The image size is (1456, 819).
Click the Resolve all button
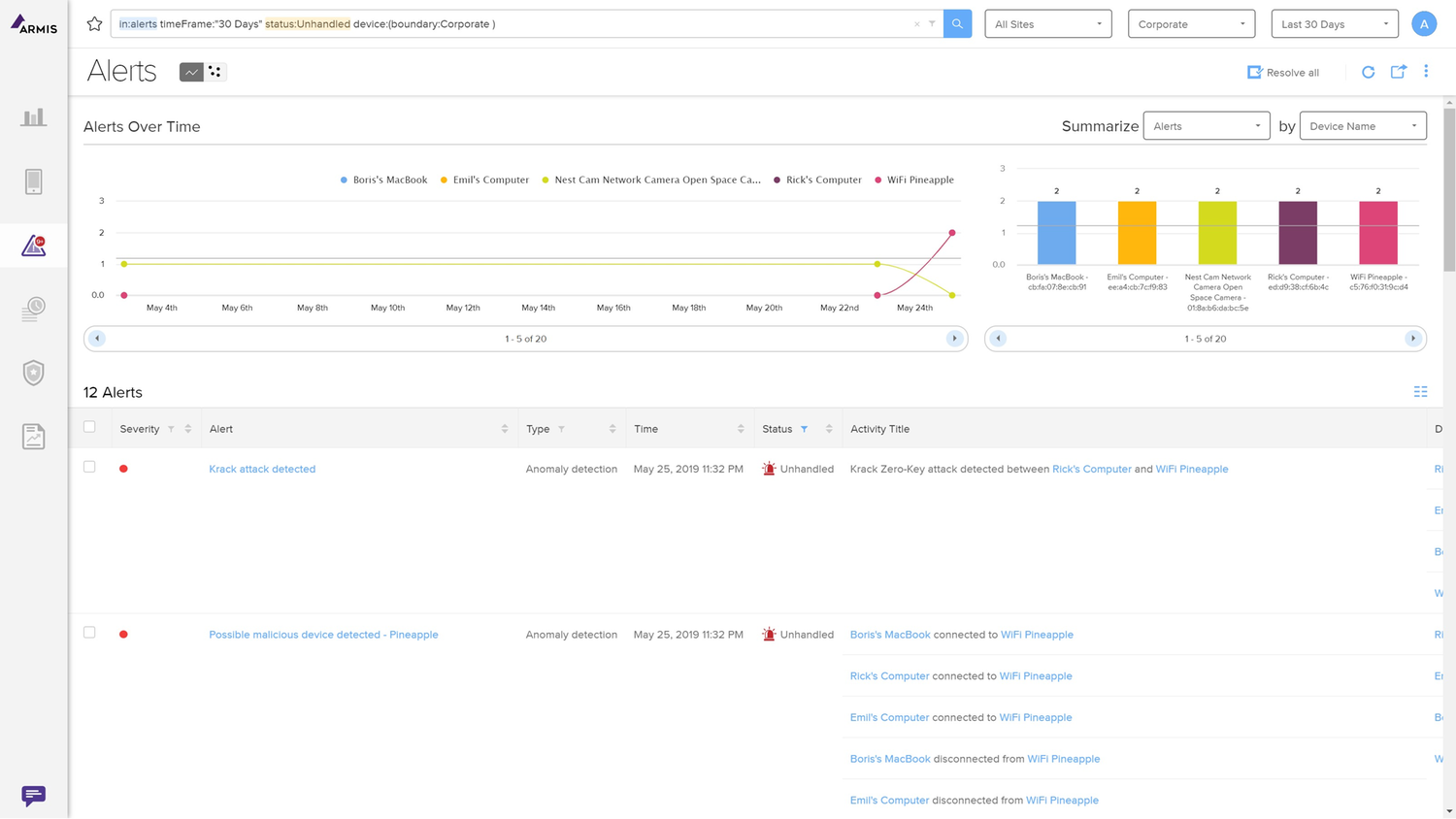pos(1283,72)
